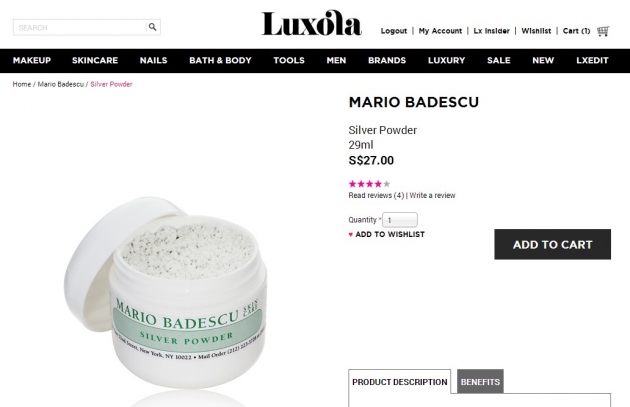Click the Luxola logo
This screenshot has width=630, height=407.
tap(311, 23)
